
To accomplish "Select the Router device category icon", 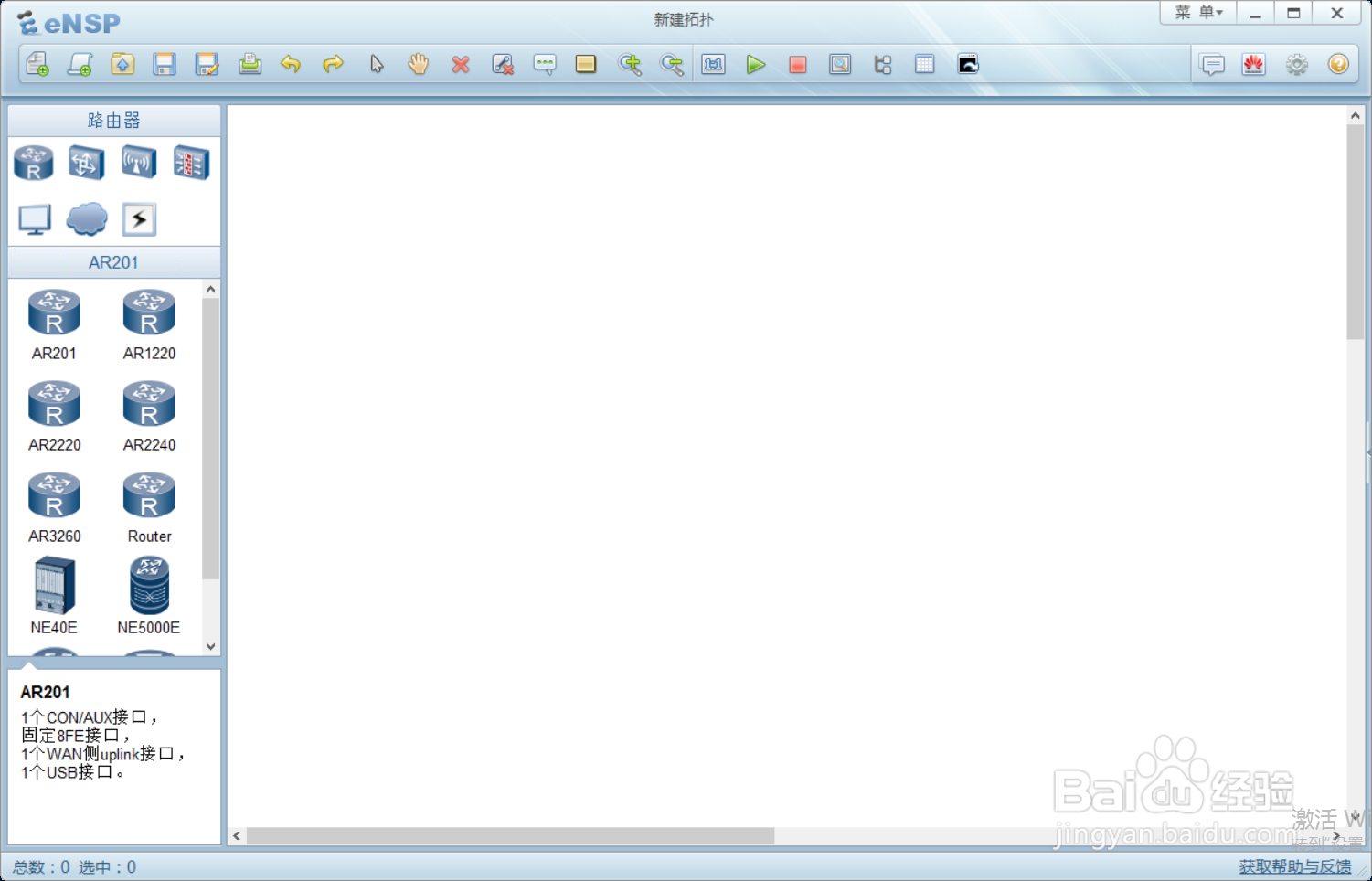I will coord(34,164).
